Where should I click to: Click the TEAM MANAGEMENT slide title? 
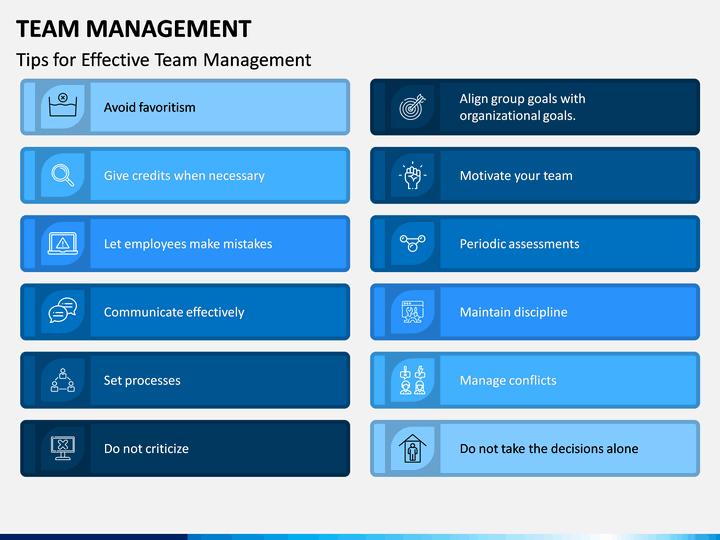[134, 29]
